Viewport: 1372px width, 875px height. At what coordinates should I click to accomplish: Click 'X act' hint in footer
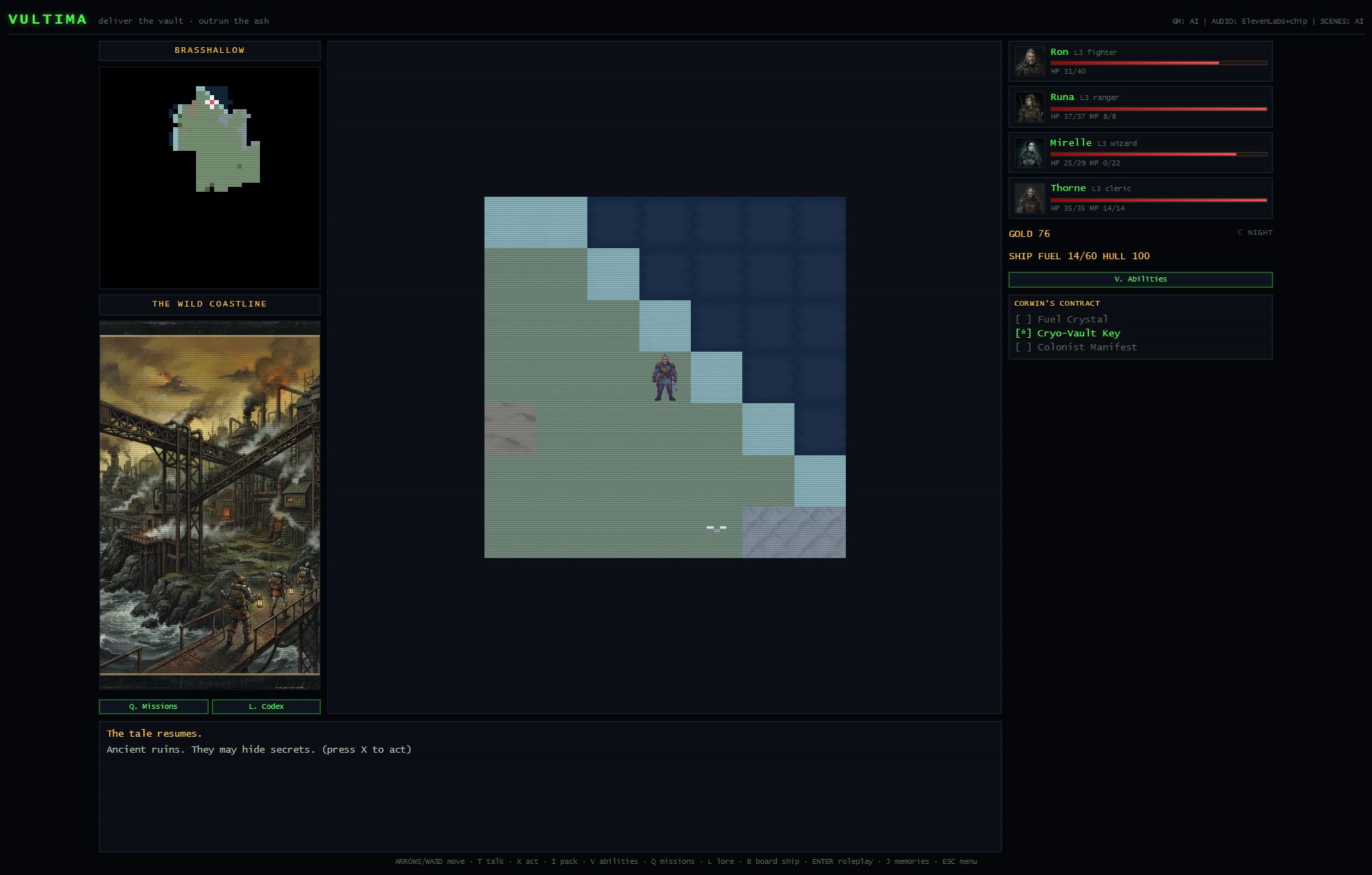click(x=527, y=862)
